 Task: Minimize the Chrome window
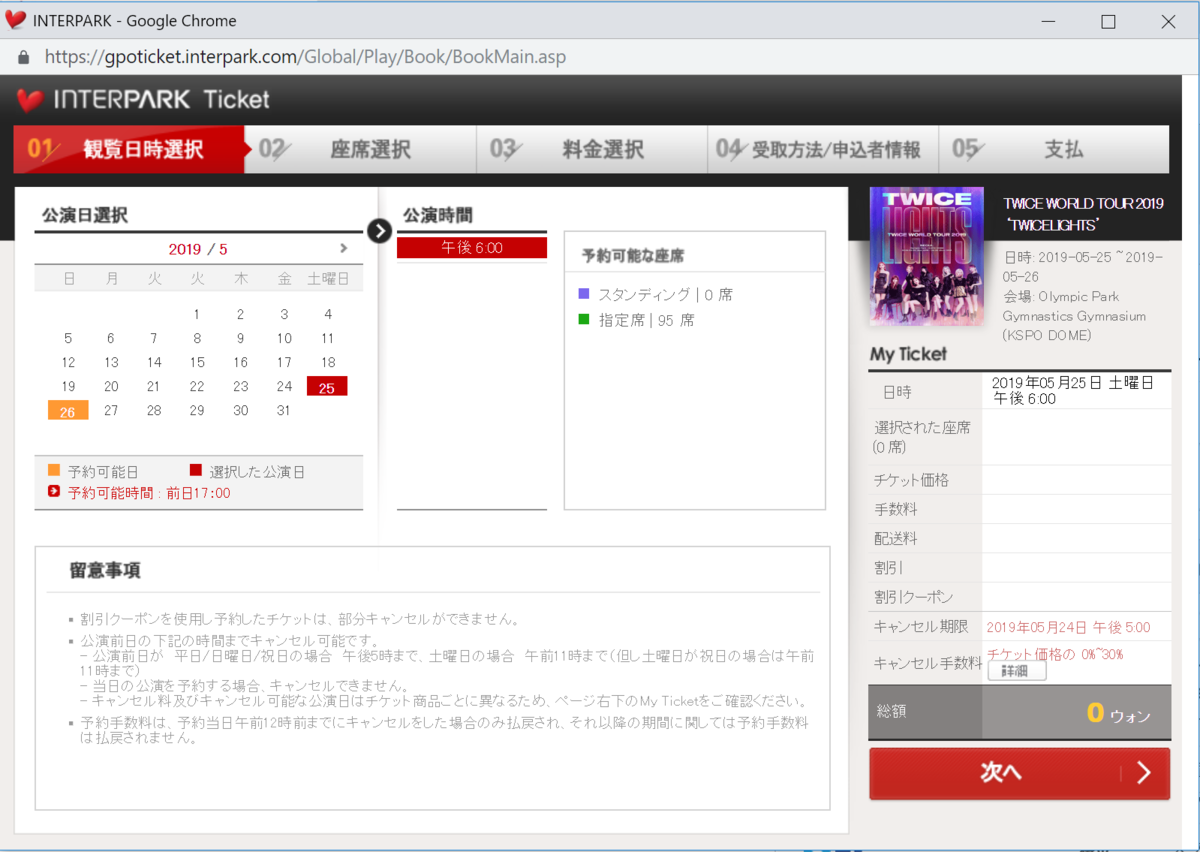[1049, 21]
